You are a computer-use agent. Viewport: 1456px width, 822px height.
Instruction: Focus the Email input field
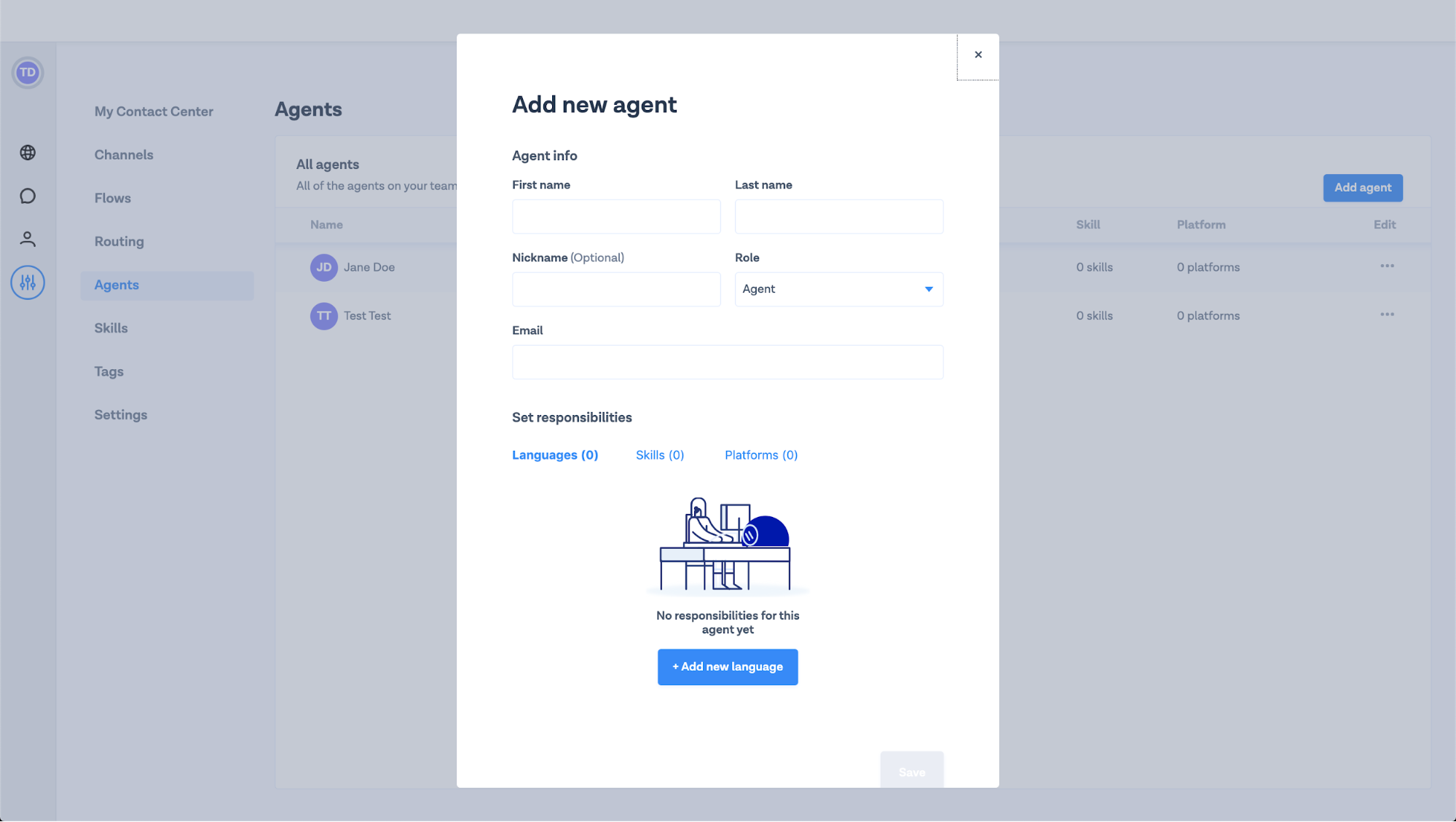pyautogui.click(x=728, y=363)
